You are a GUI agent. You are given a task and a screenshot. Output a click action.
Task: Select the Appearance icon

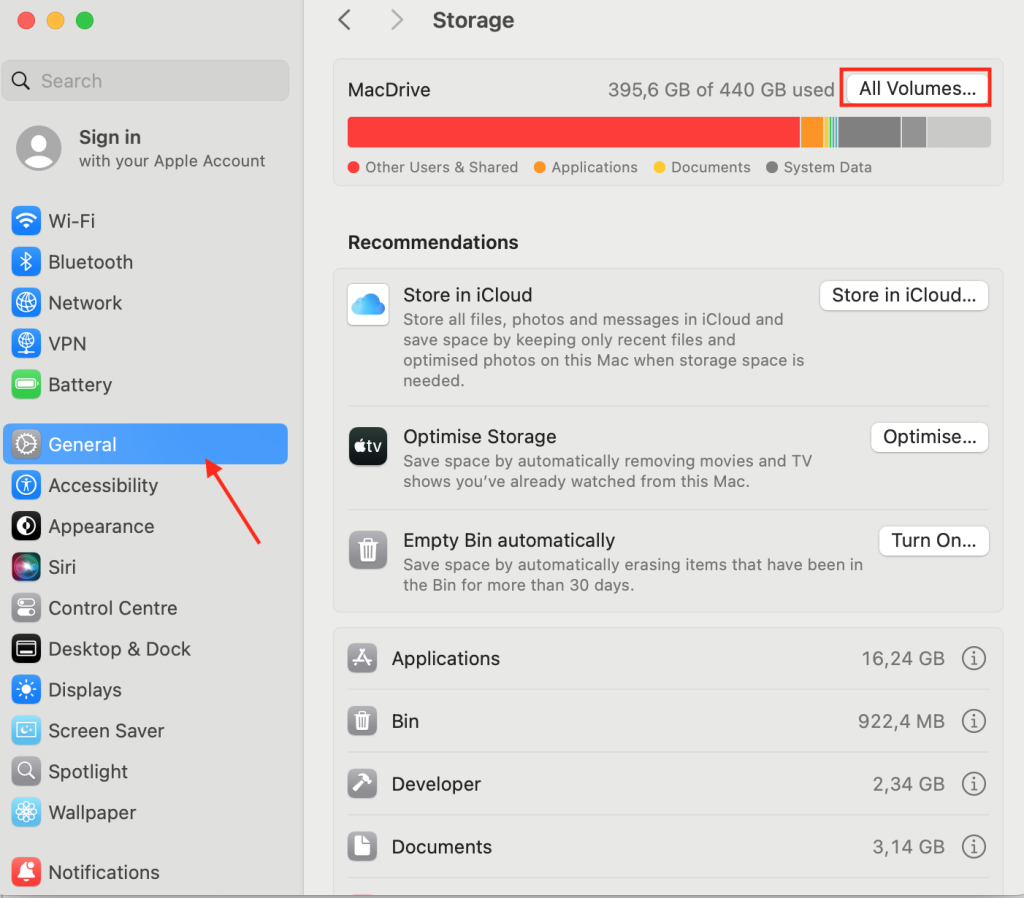26,526
